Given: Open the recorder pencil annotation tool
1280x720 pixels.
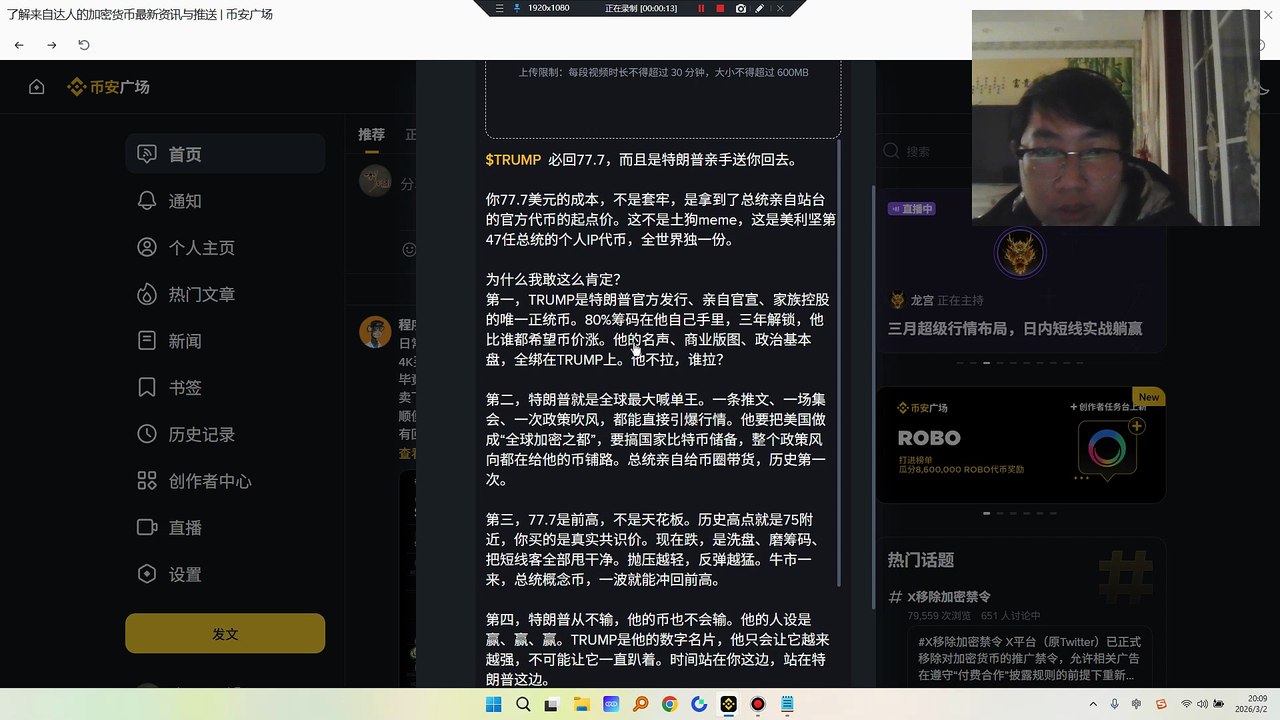Looking at the screenshot, I should click(760, 8).
